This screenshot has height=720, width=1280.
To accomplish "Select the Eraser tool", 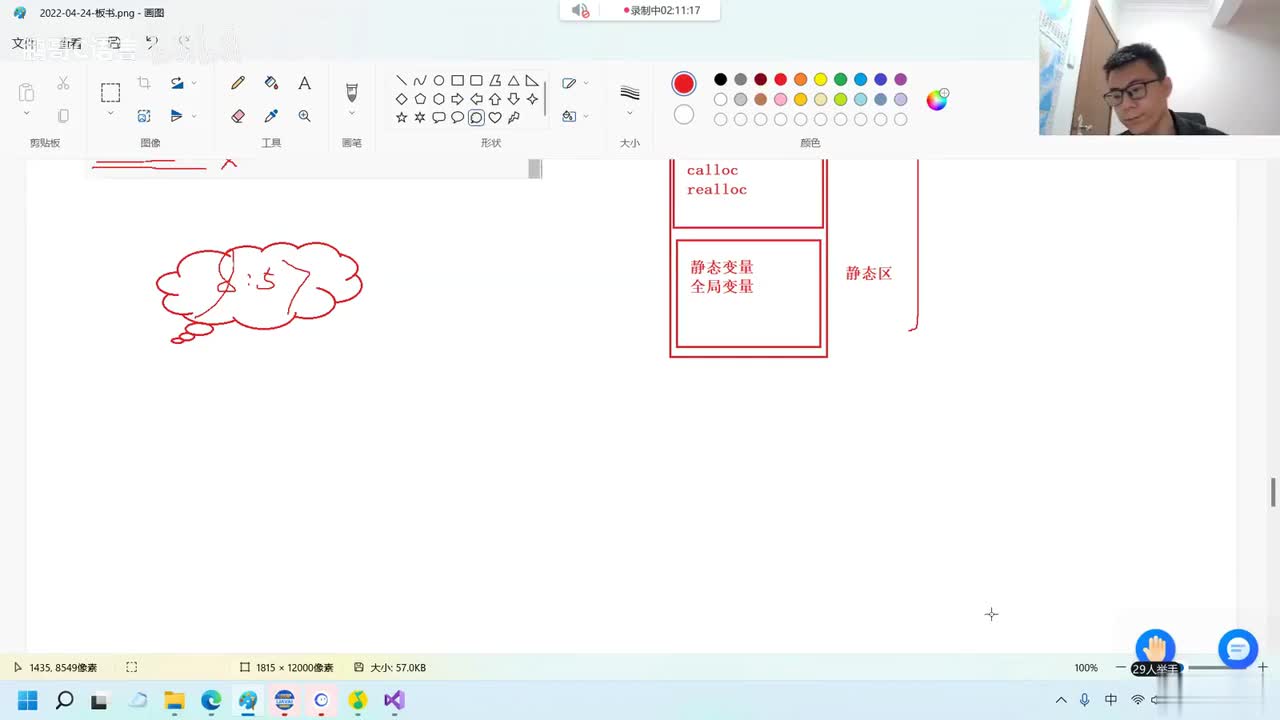I will click(238, 116).
